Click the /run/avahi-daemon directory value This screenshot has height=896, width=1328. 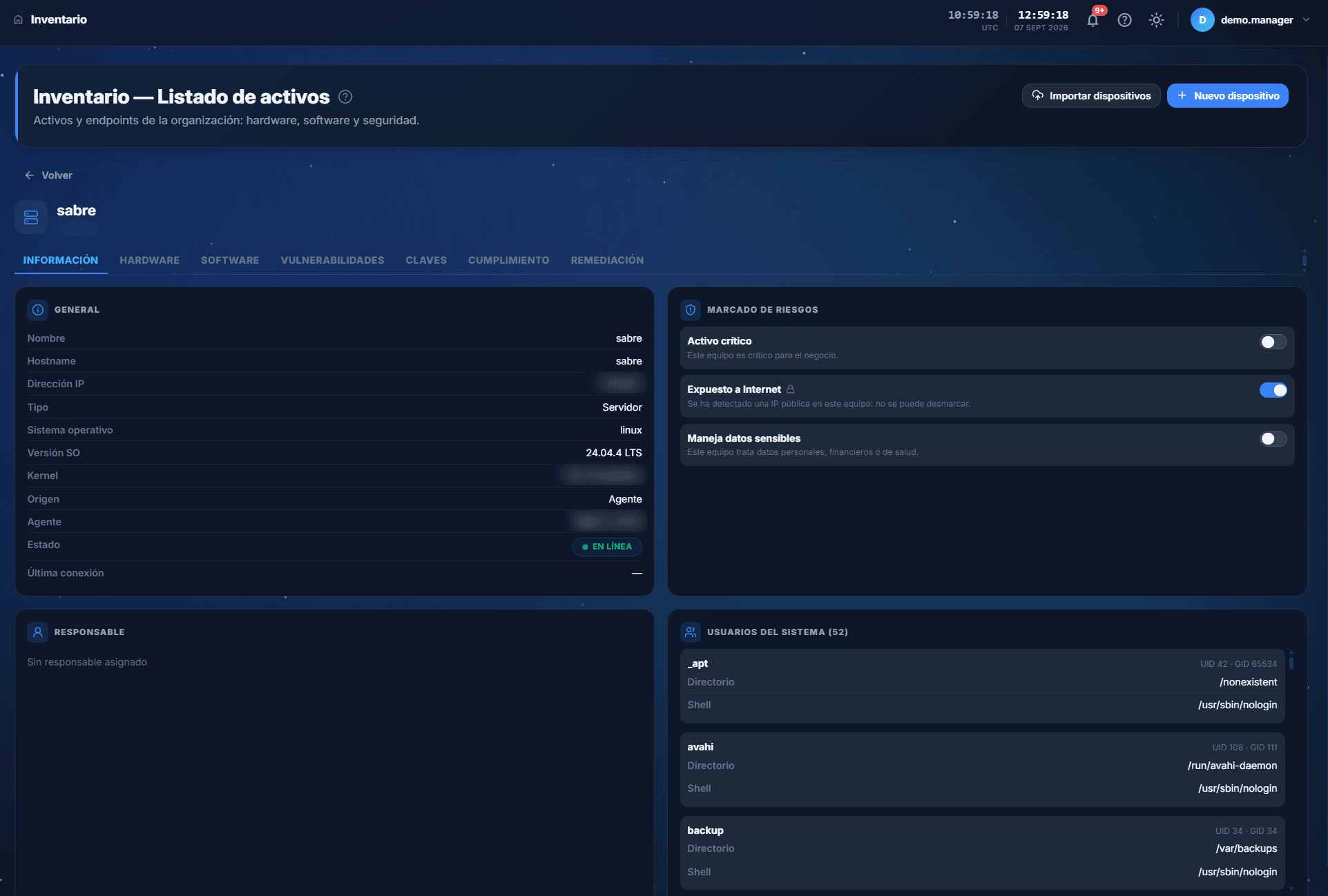[x=1232, y=766]
